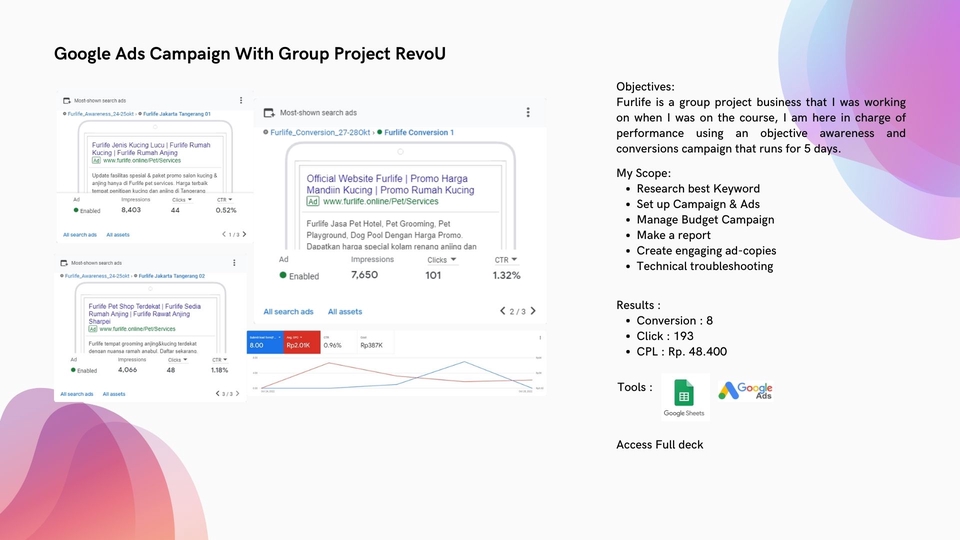Image resolution: width=960 pixels, height=540 pixels.
Task: Click Furlife Pet Shop Terdekat ad headline
Action: tap(144, 313)
